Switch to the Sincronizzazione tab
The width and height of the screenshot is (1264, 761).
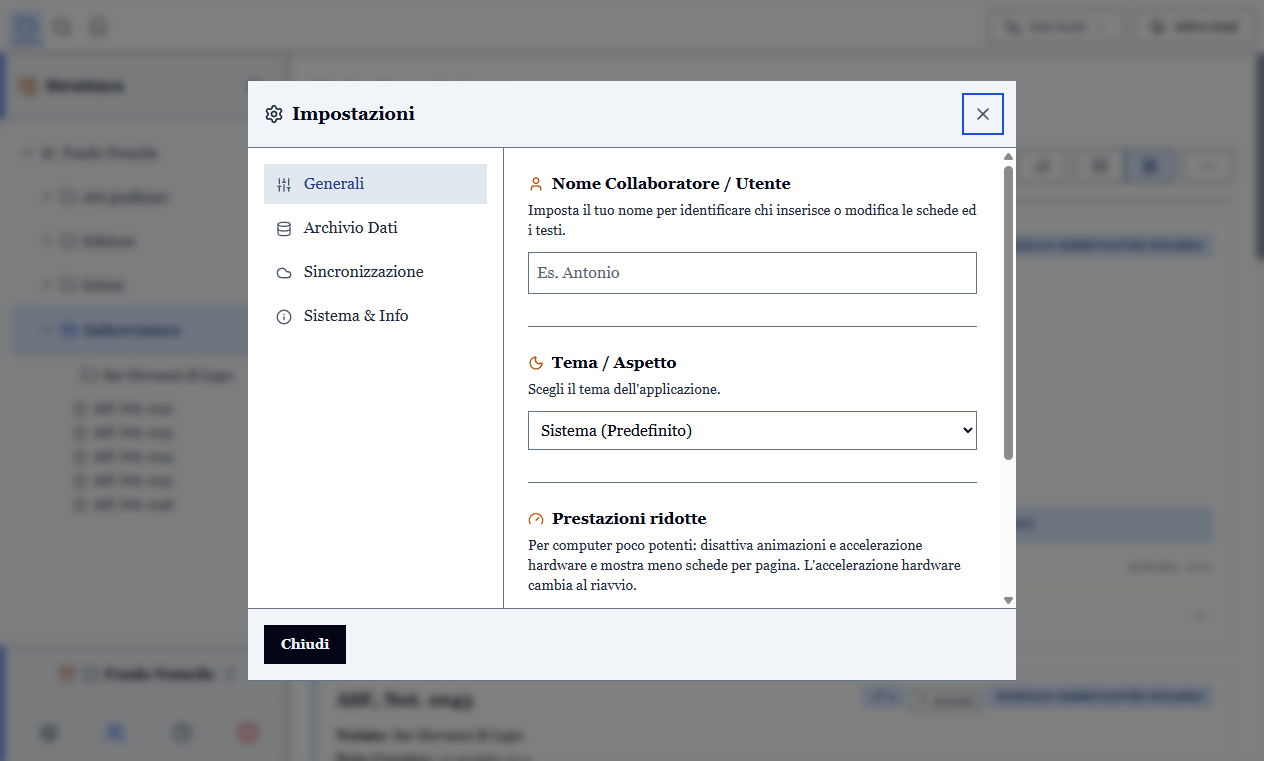(375, 272)
